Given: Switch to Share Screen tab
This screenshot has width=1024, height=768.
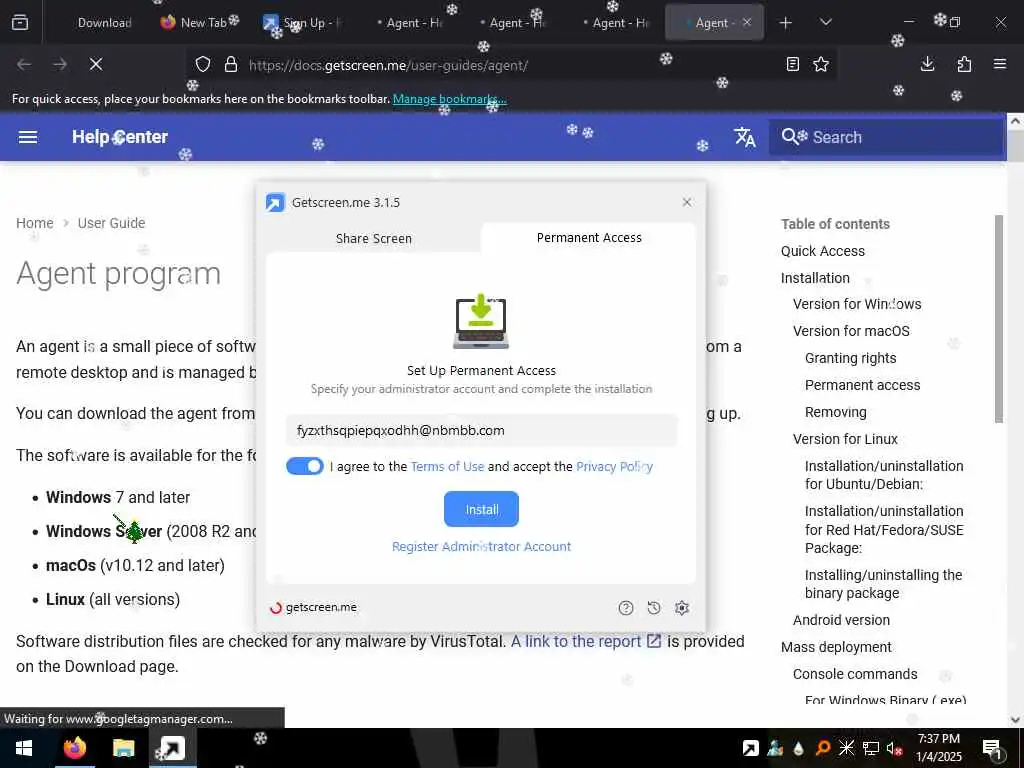Looking at the screenshot, I should (x=374, y=238).
